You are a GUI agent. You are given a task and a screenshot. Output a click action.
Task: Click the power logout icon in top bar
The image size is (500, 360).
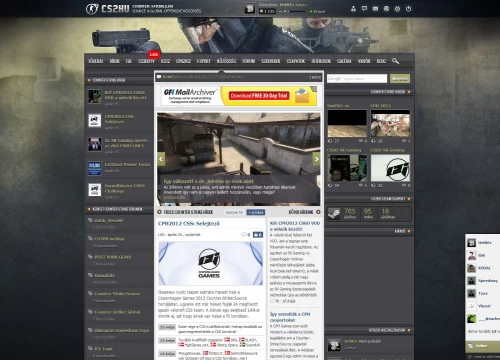pos(408,9)
